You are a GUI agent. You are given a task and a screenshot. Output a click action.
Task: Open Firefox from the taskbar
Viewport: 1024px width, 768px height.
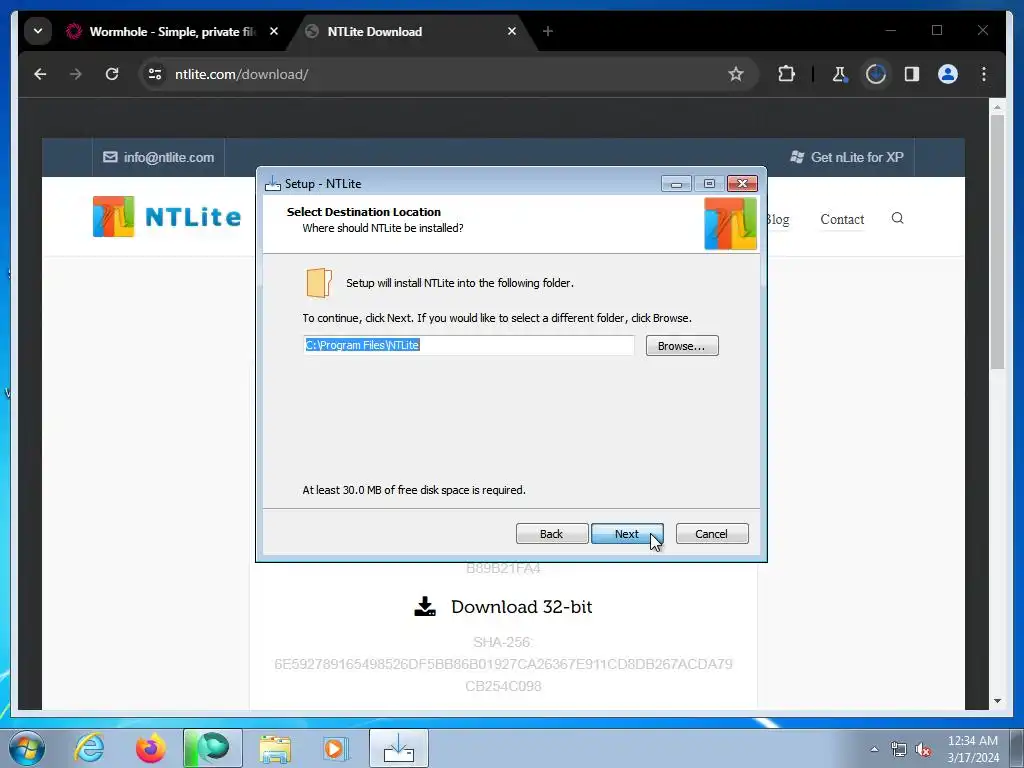coord(151,748)
